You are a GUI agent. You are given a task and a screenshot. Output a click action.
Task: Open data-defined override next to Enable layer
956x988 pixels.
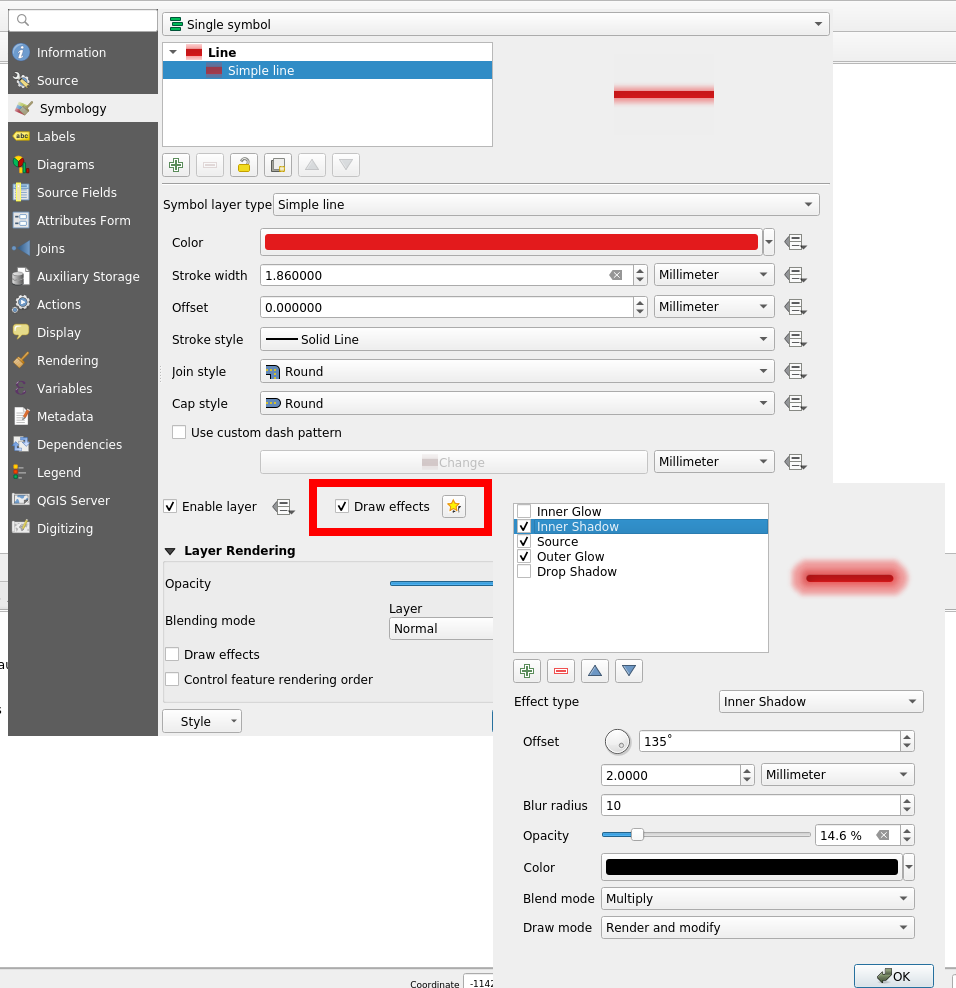pyautogui.click(x=283, y=507)
